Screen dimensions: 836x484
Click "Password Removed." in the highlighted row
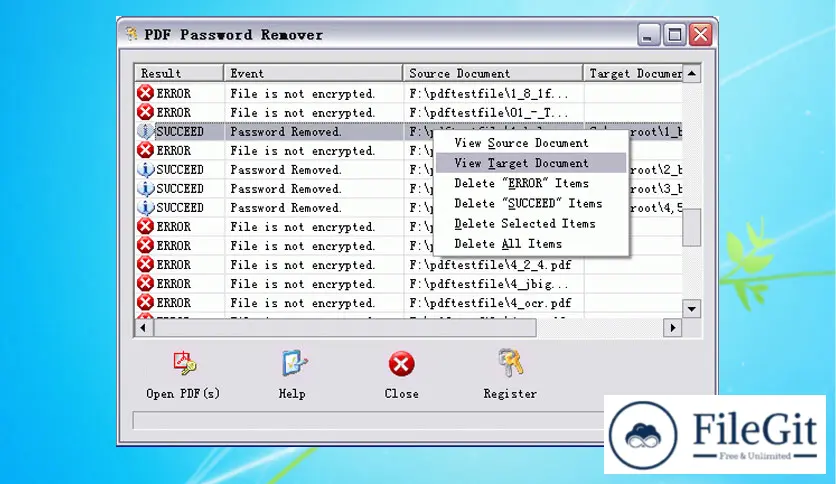click(x=286, y=132)
